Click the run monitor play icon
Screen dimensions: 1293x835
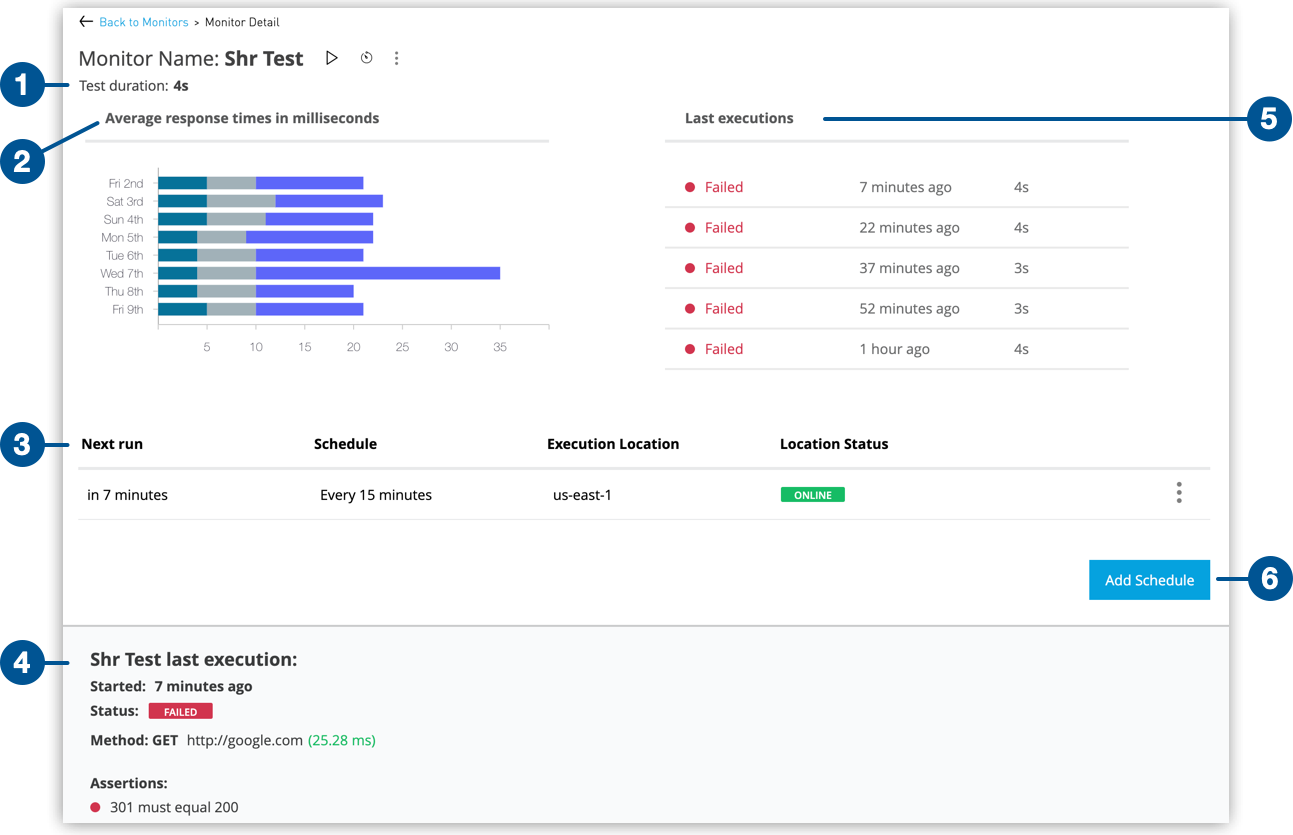tap(332, 59)
